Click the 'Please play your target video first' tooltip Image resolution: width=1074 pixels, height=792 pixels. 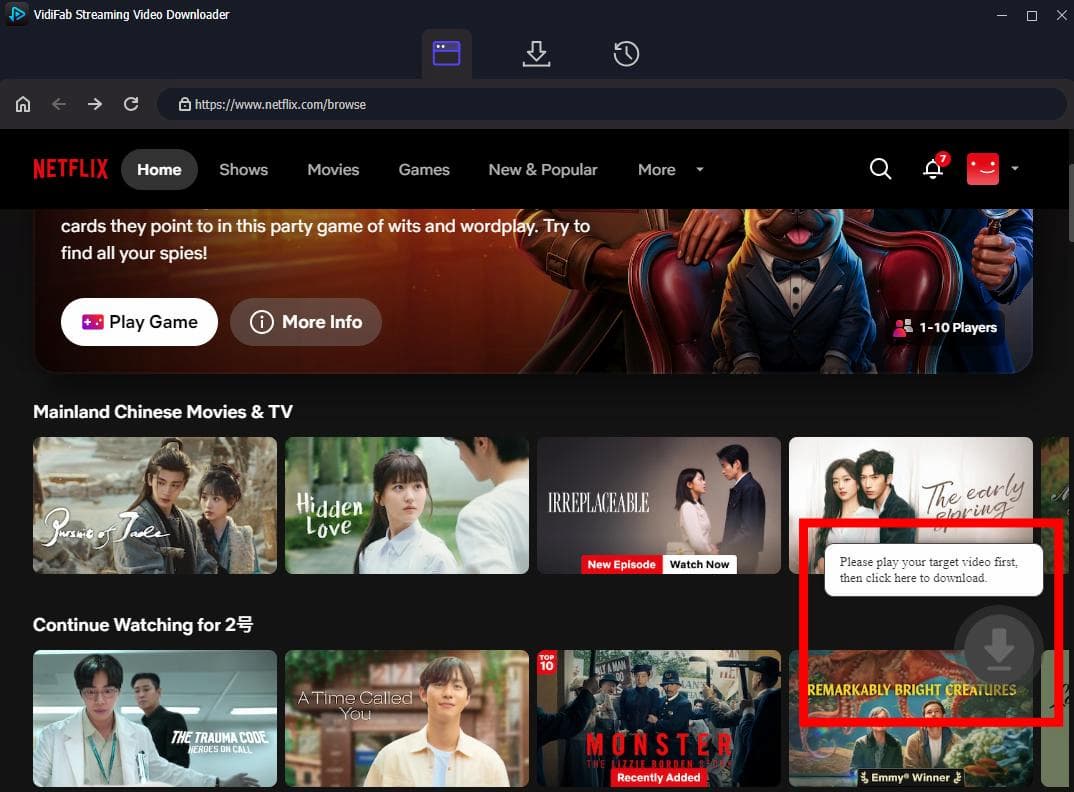pos(934,570)
